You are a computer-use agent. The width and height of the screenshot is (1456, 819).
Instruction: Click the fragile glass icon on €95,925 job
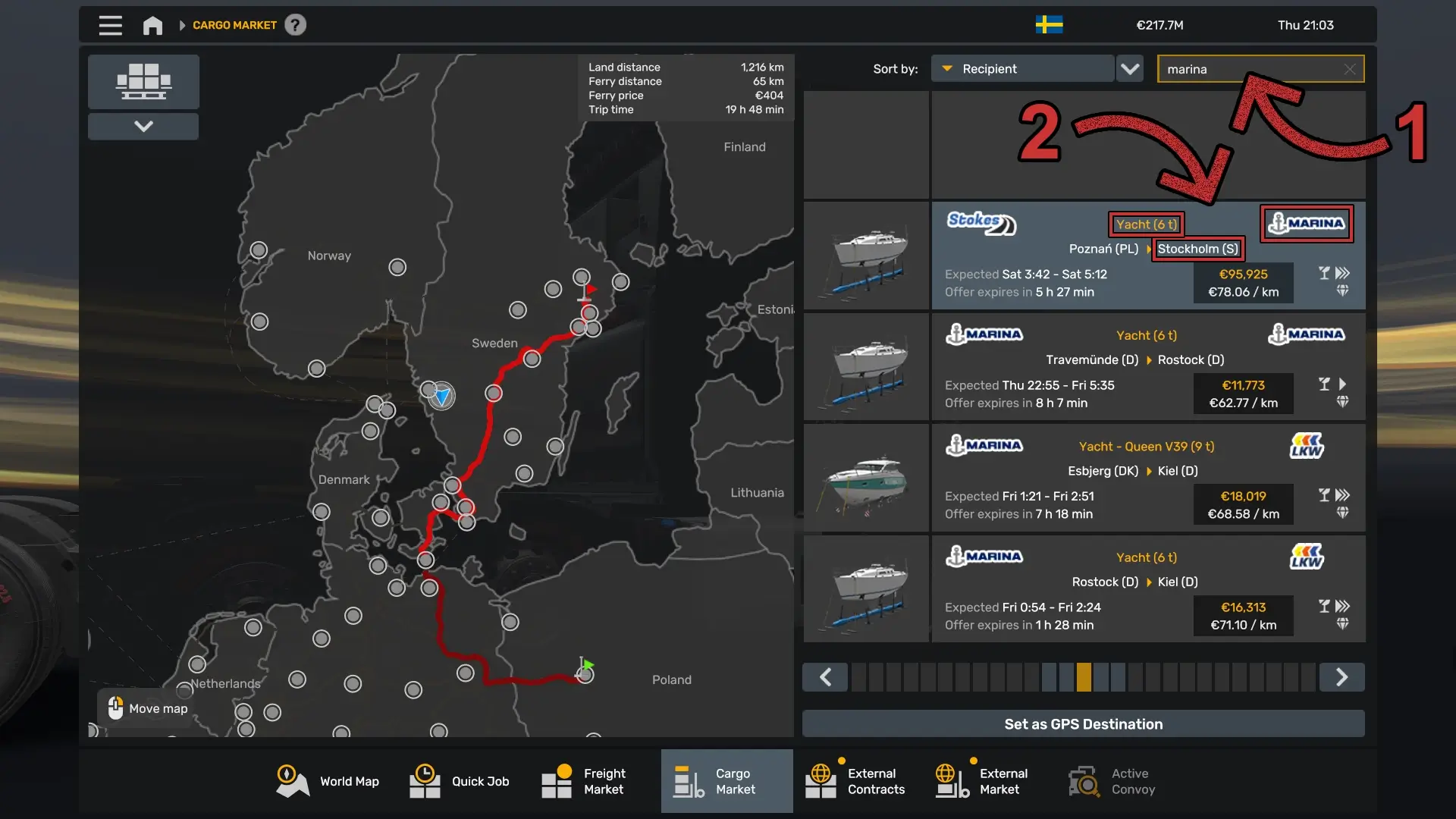click(x=1324, y=273)
